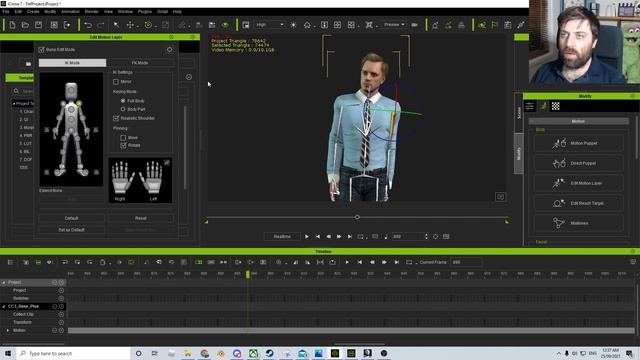Open the High quality dropdown
This screenshot has width=640, height=360.
[269, 25]
